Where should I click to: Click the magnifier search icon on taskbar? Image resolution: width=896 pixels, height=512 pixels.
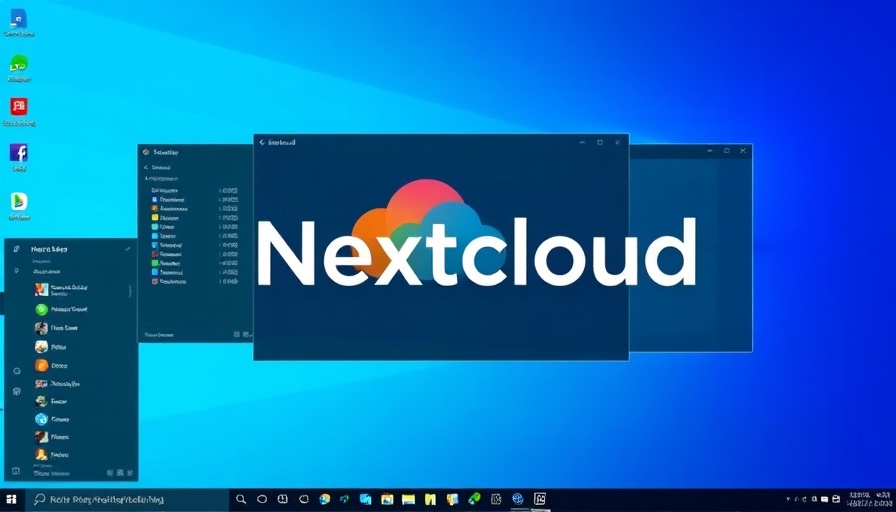point(241,499)
